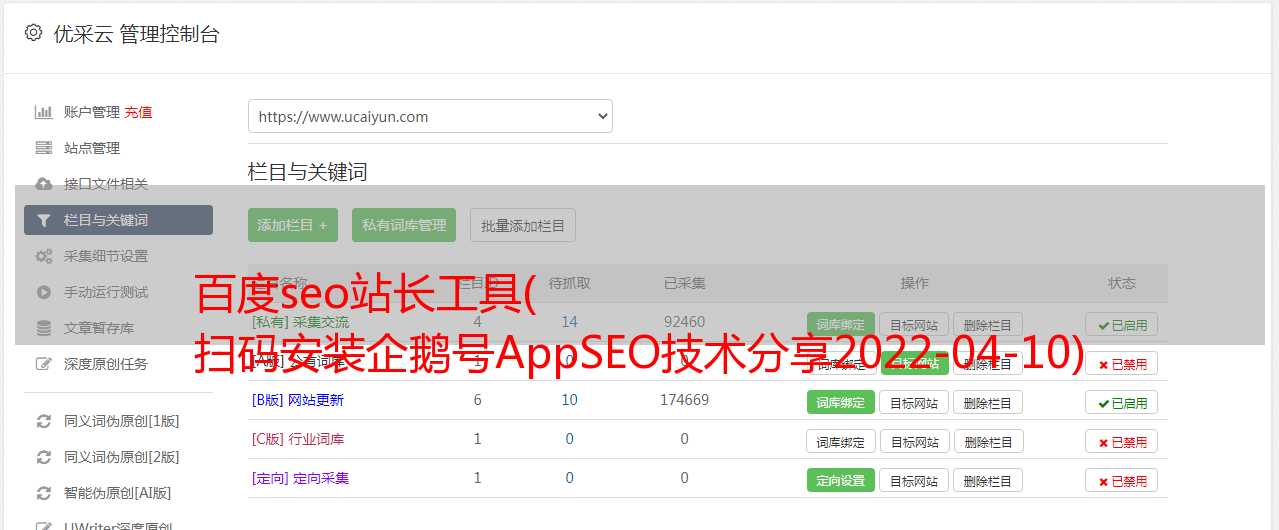The height and width of the screenshot is (530, 1279).
Task: Open the https://www.ucaiyun.com site dropdown
Action: point(430,116)
